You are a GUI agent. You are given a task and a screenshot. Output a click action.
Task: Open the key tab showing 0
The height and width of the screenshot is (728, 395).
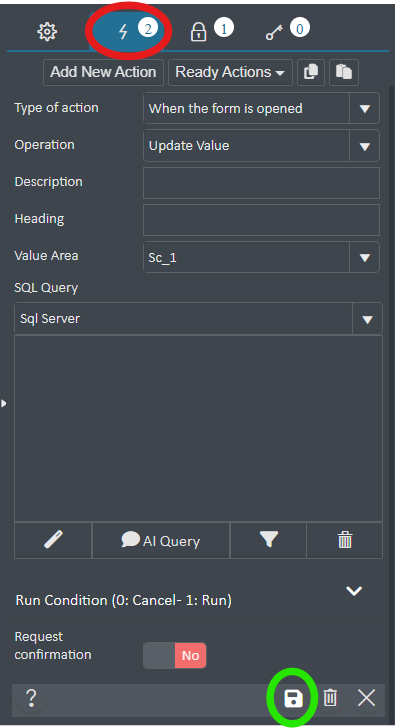pos(287,30)
